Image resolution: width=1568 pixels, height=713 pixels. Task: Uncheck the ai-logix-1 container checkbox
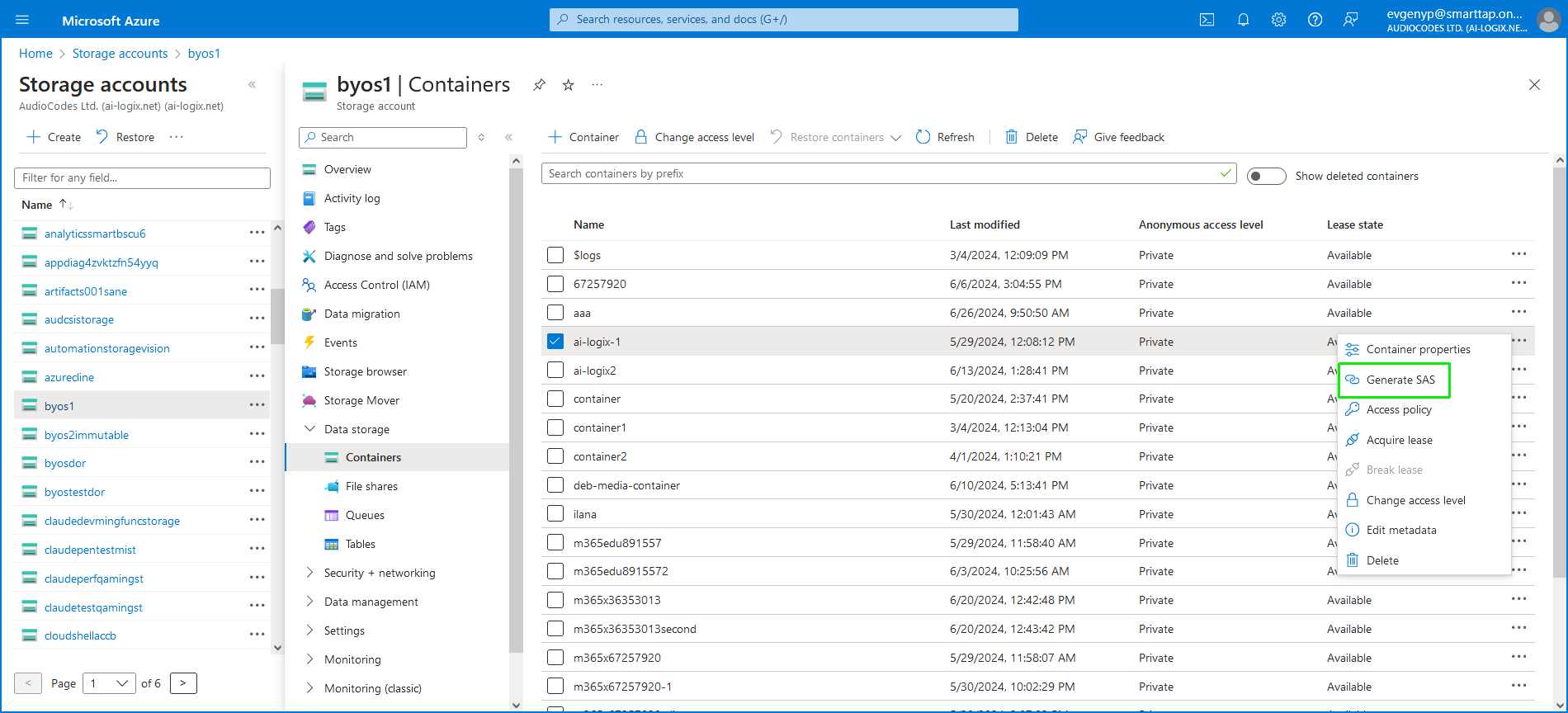pos(555,341)
